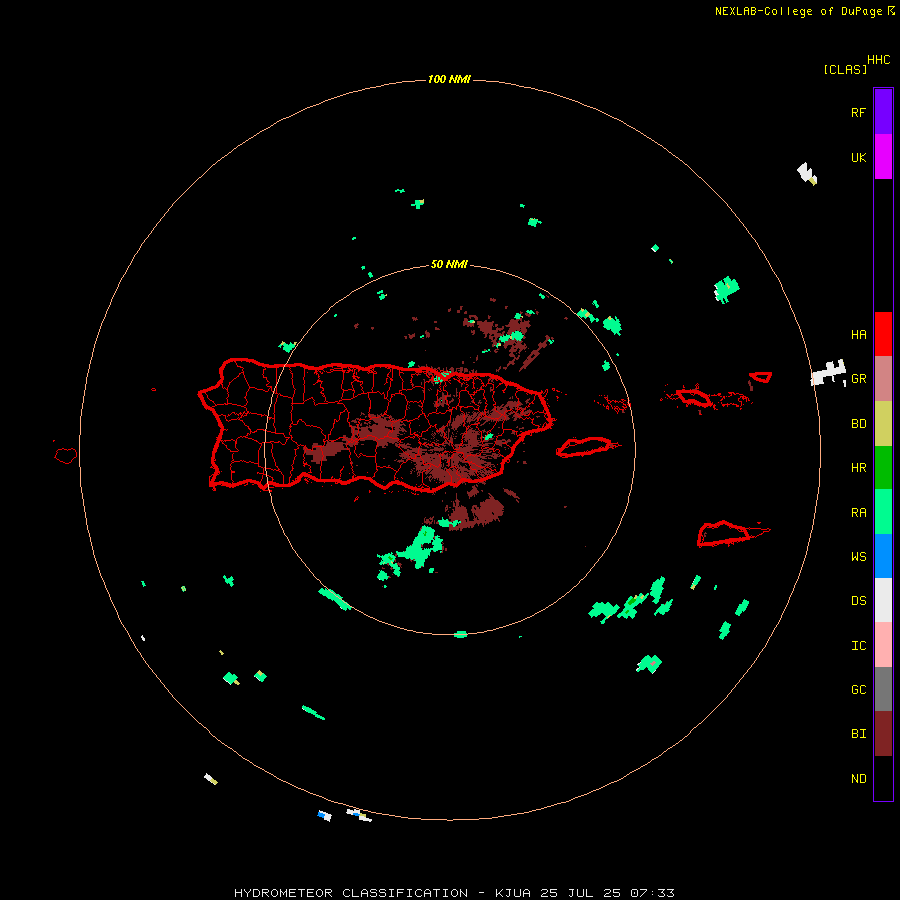The height and width of the screenshot is (900, 900).
Task: Click the BD yellow legend swatch
Action: tap(883, 424)
